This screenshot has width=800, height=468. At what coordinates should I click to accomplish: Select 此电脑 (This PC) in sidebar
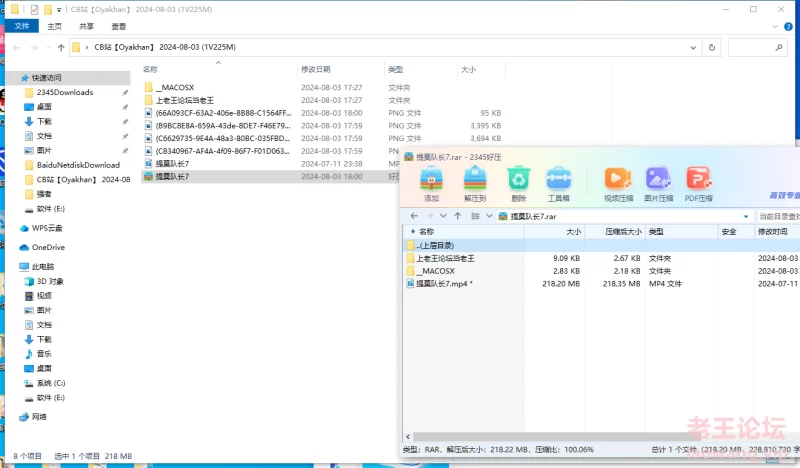(42, 267)
